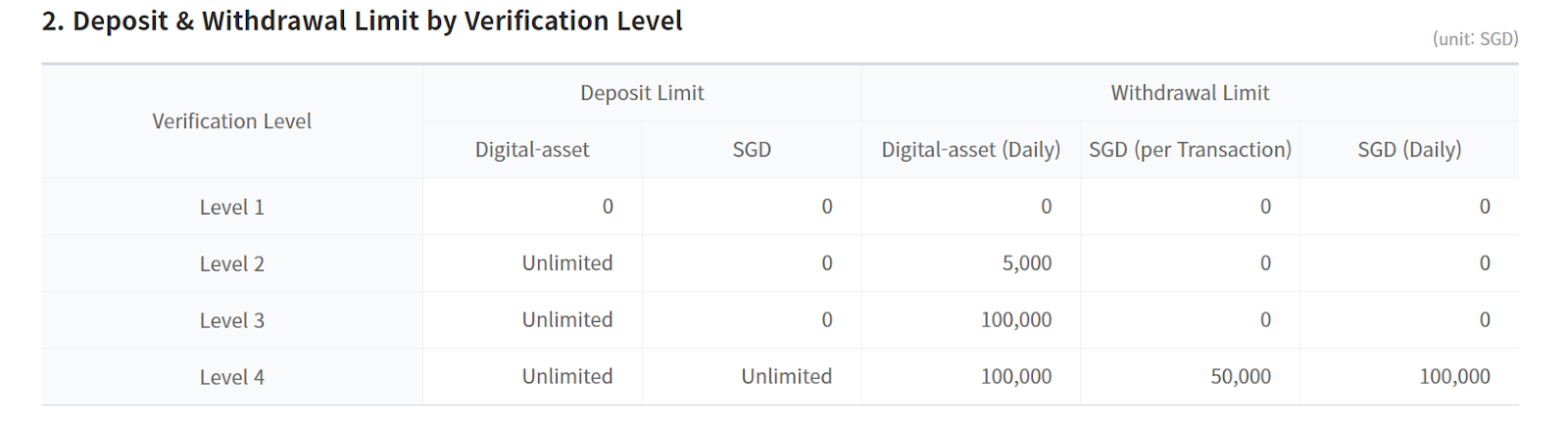
Task: Select the Level 4 row label
Action: click(x=232, y=378)
